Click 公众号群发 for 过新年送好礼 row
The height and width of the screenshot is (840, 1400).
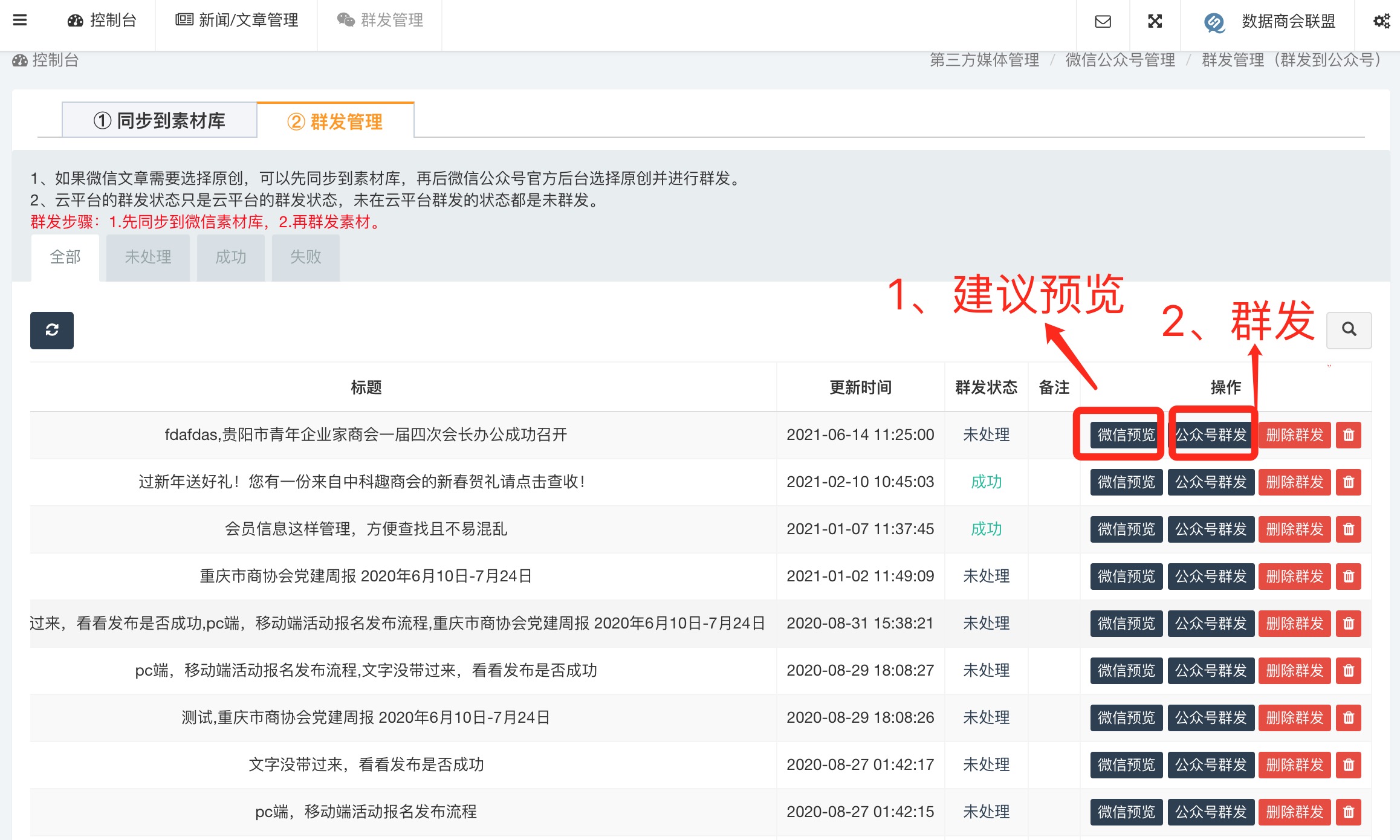(x=1211, y=482)
